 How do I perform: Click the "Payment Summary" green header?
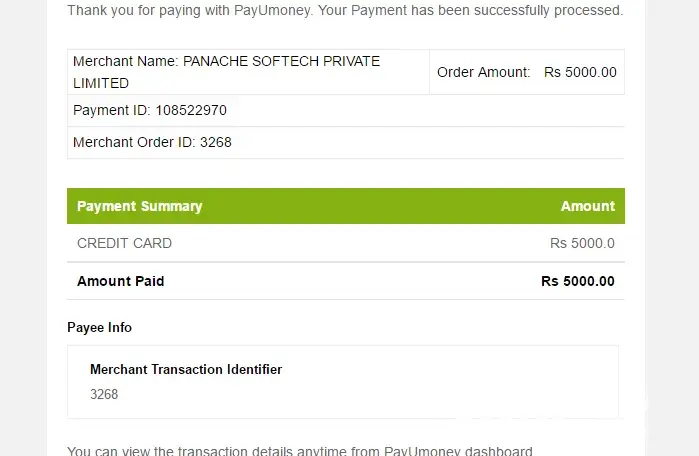pos(139,206)
